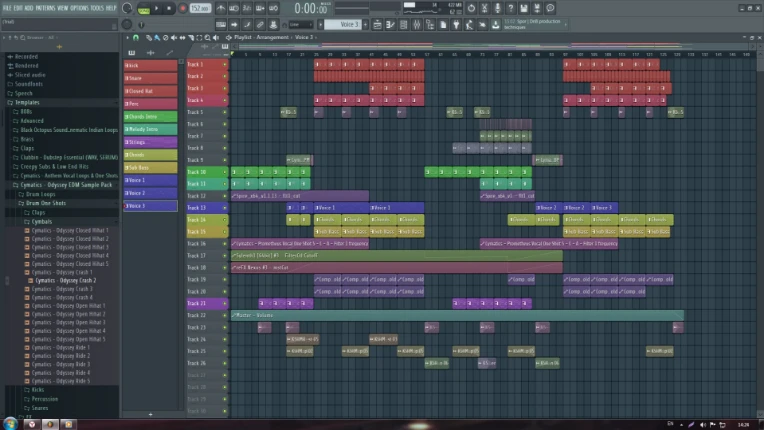Screen dimensions: 764x430
Task: Click the Stop transport button
Action: [x=169, y=8]
